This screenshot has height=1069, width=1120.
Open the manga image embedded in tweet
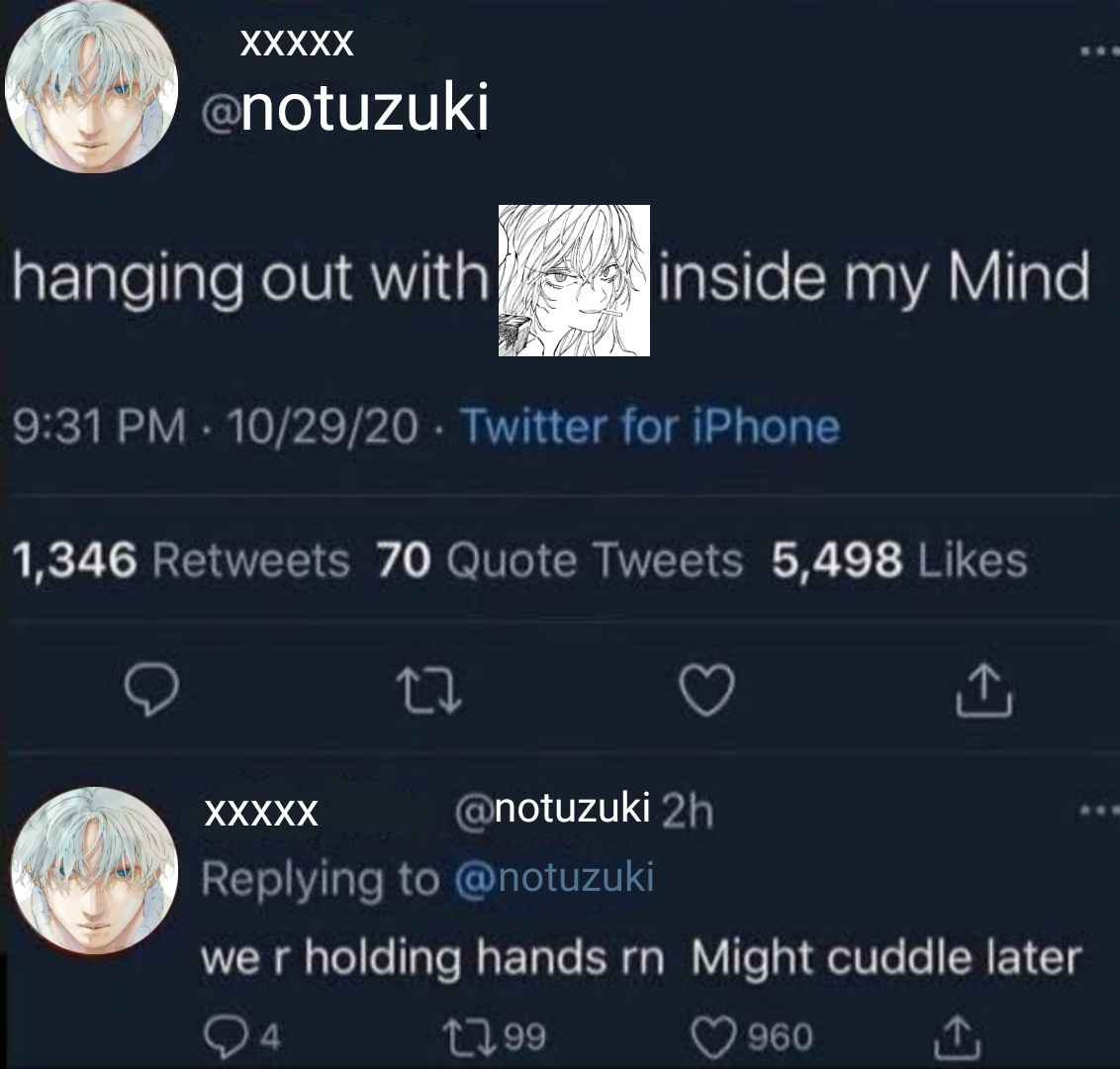[574, 280]
